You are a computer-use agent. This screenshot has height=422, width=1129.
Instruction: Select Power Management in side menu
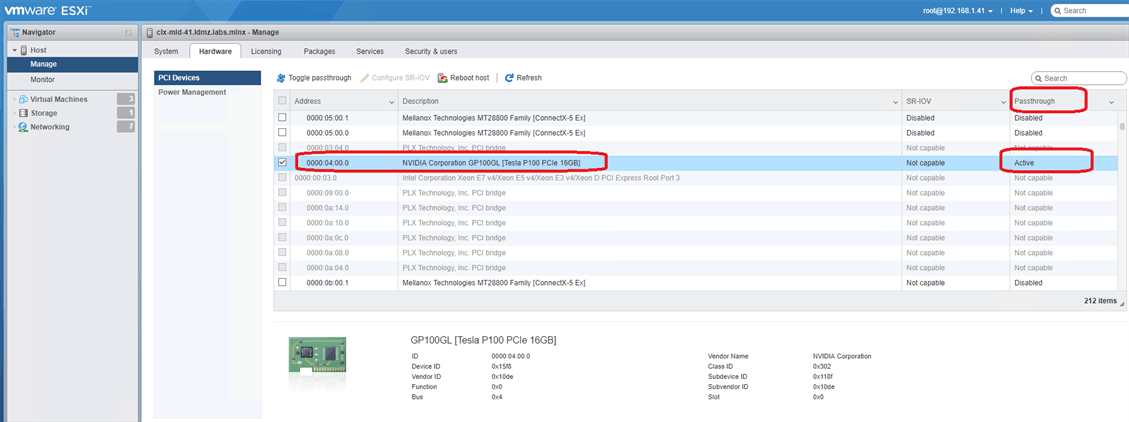[207, 92]
